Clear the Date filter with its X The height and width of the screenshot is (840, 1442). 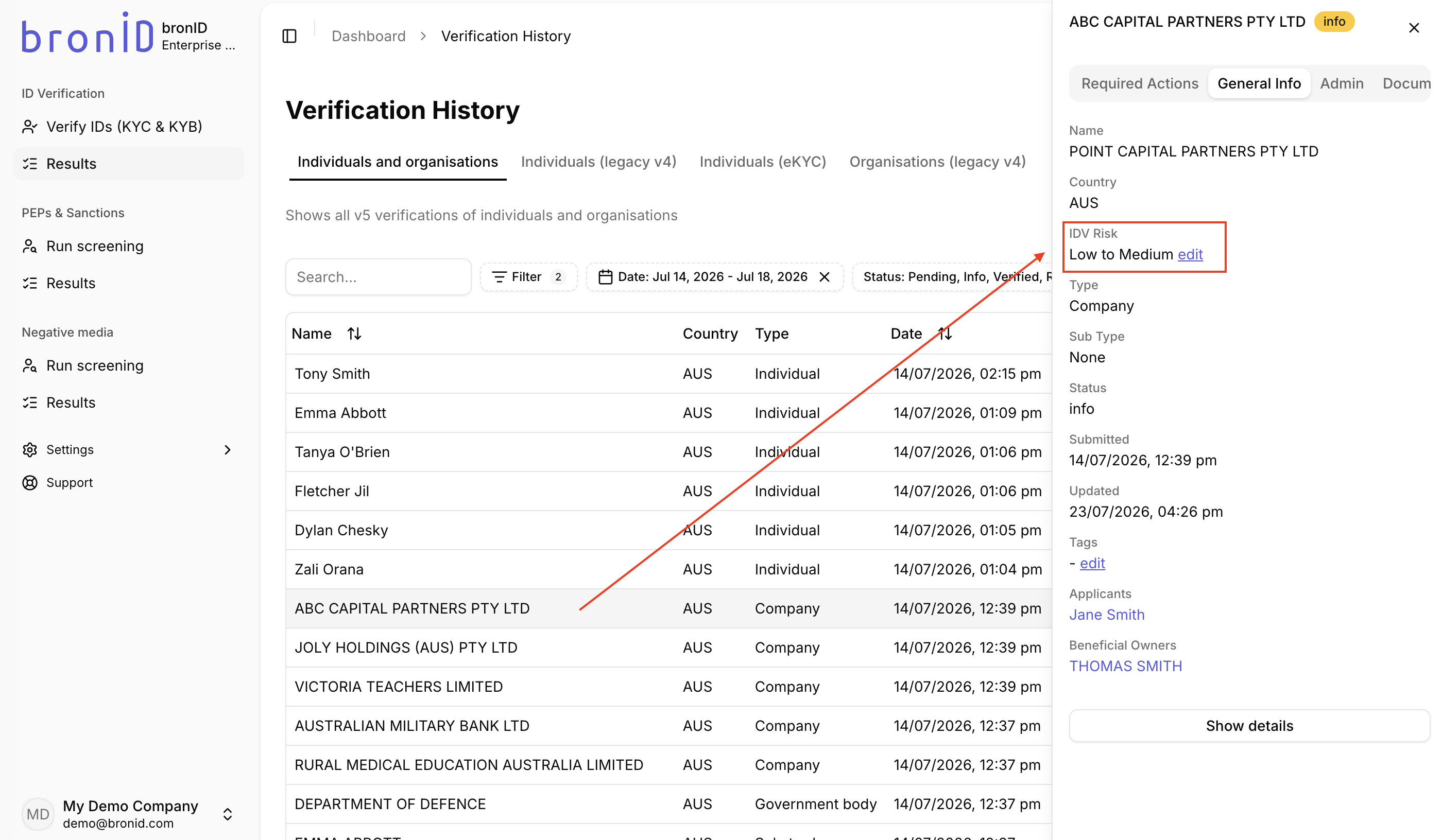click(825, 277)
